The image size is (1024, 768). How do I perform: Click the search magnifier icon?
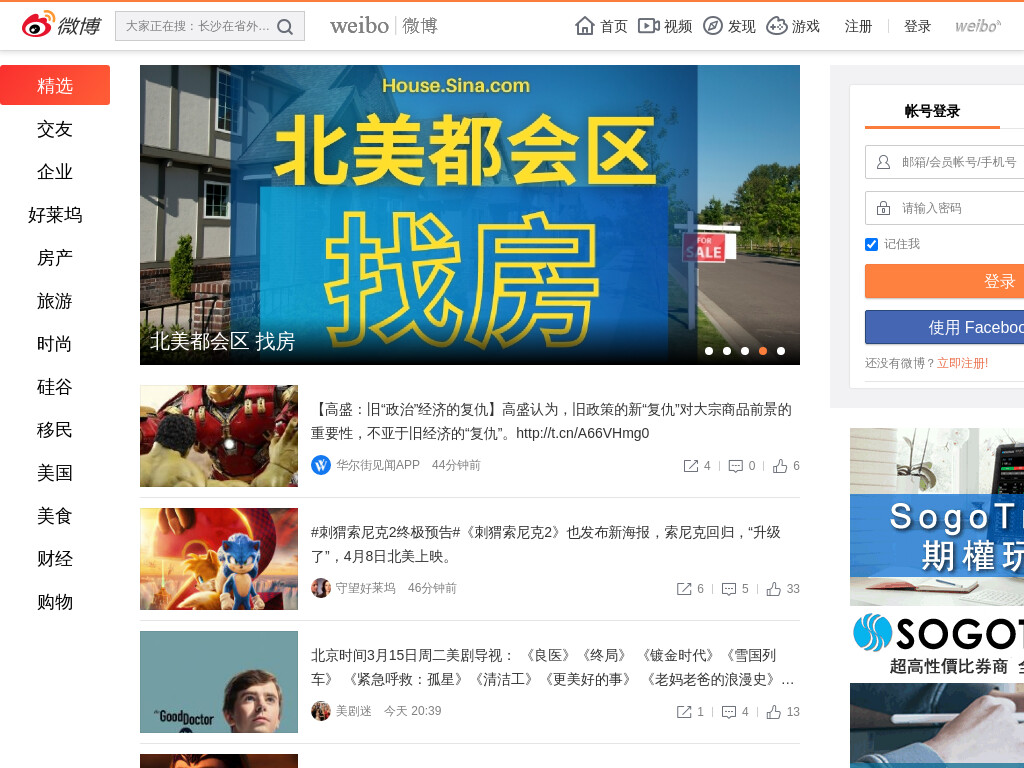click(x=285, y=27)
